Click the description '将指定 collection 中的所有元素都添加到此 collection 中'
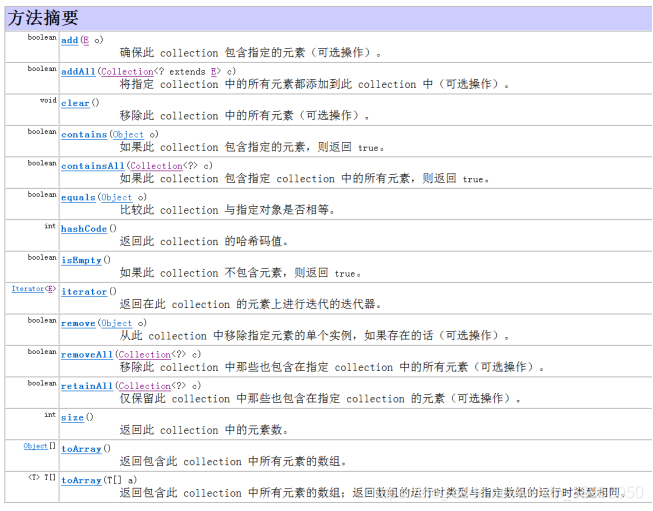This screenshot has height=511, width=653. pyautogui.click(x=277, y=84)
